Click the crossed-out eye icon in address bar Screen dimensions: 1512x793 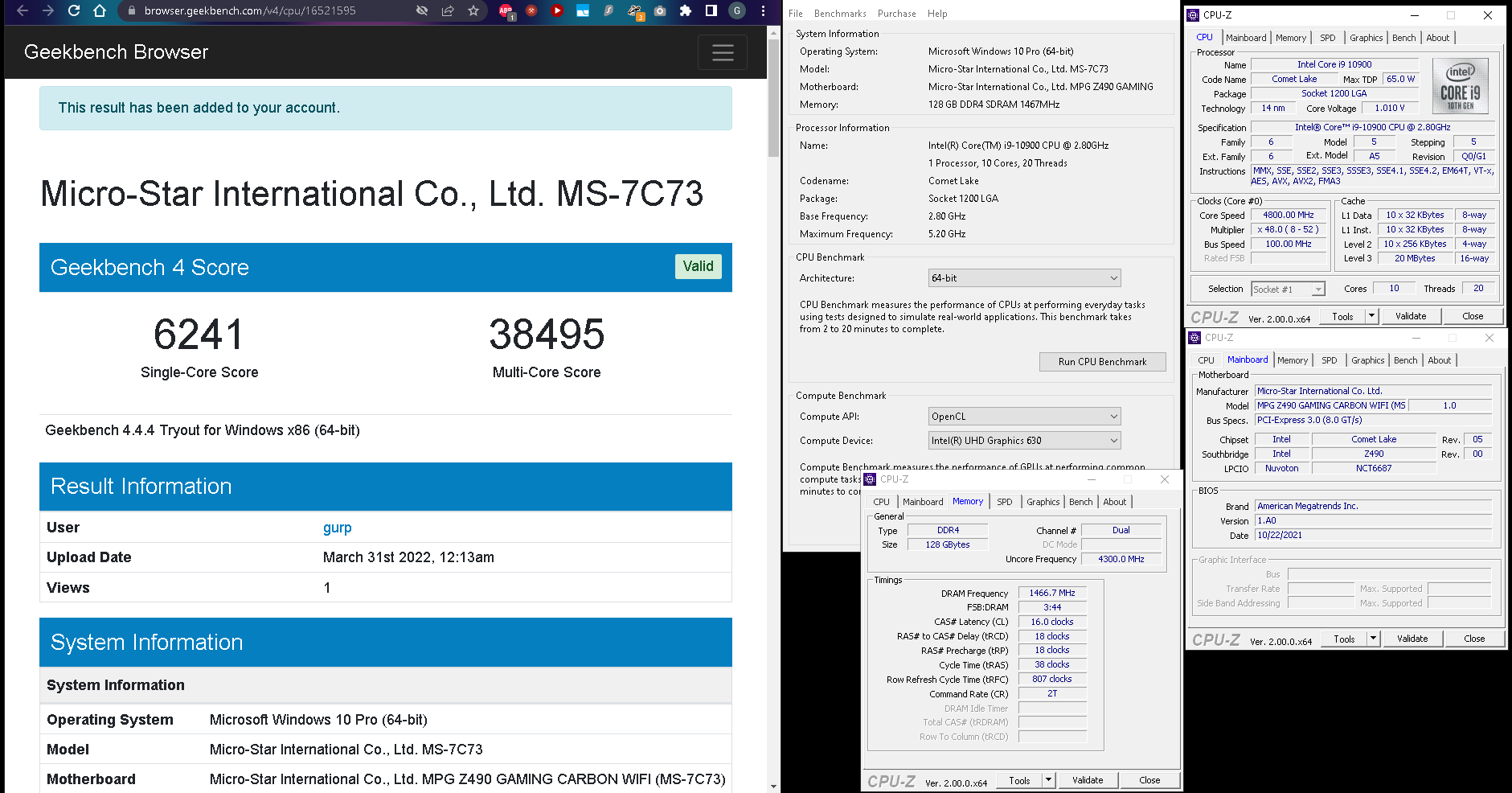point(422,10)
